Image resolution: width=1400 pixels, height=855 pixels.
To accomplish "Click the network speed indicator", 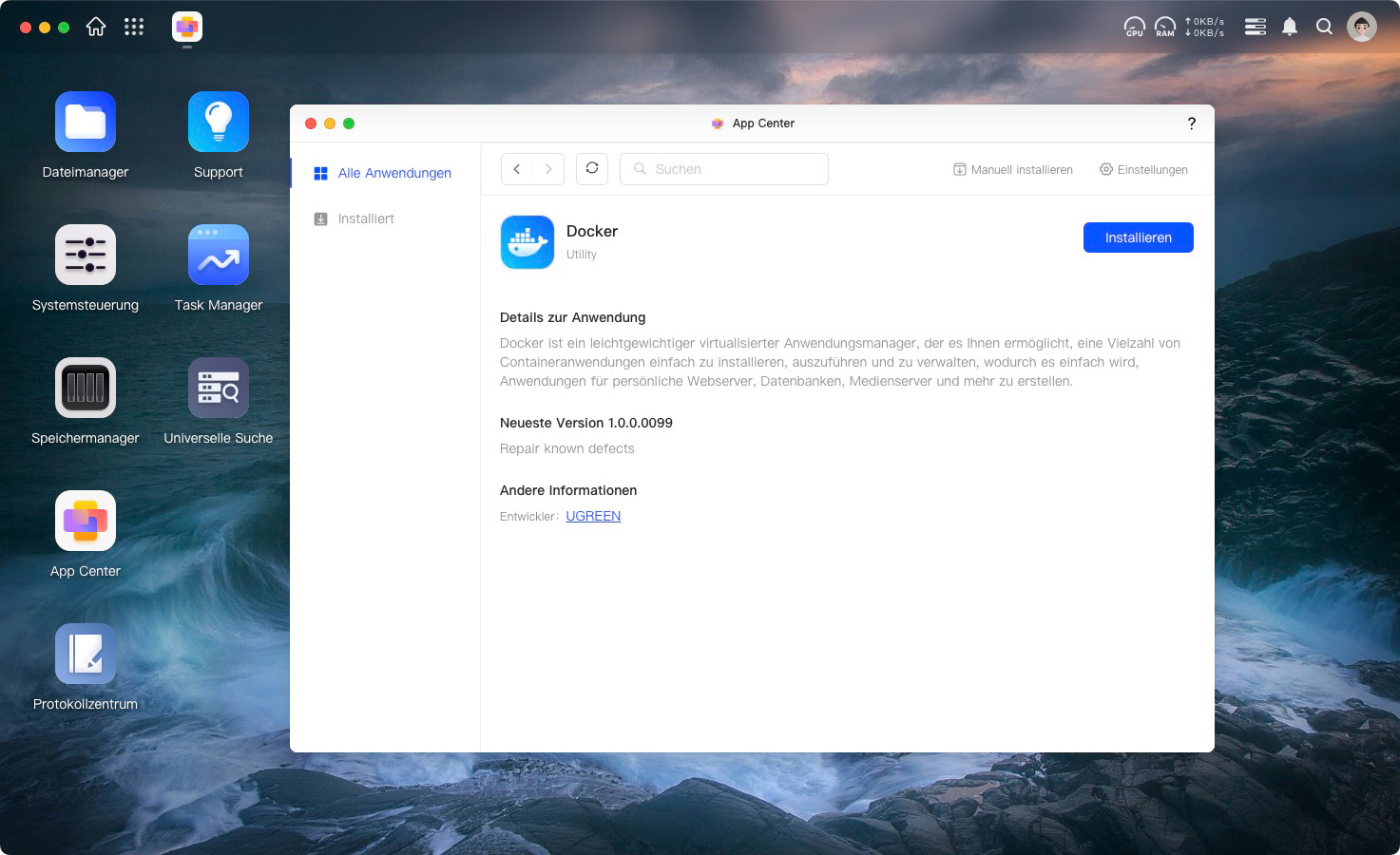I will click(x=1204, y=27).
